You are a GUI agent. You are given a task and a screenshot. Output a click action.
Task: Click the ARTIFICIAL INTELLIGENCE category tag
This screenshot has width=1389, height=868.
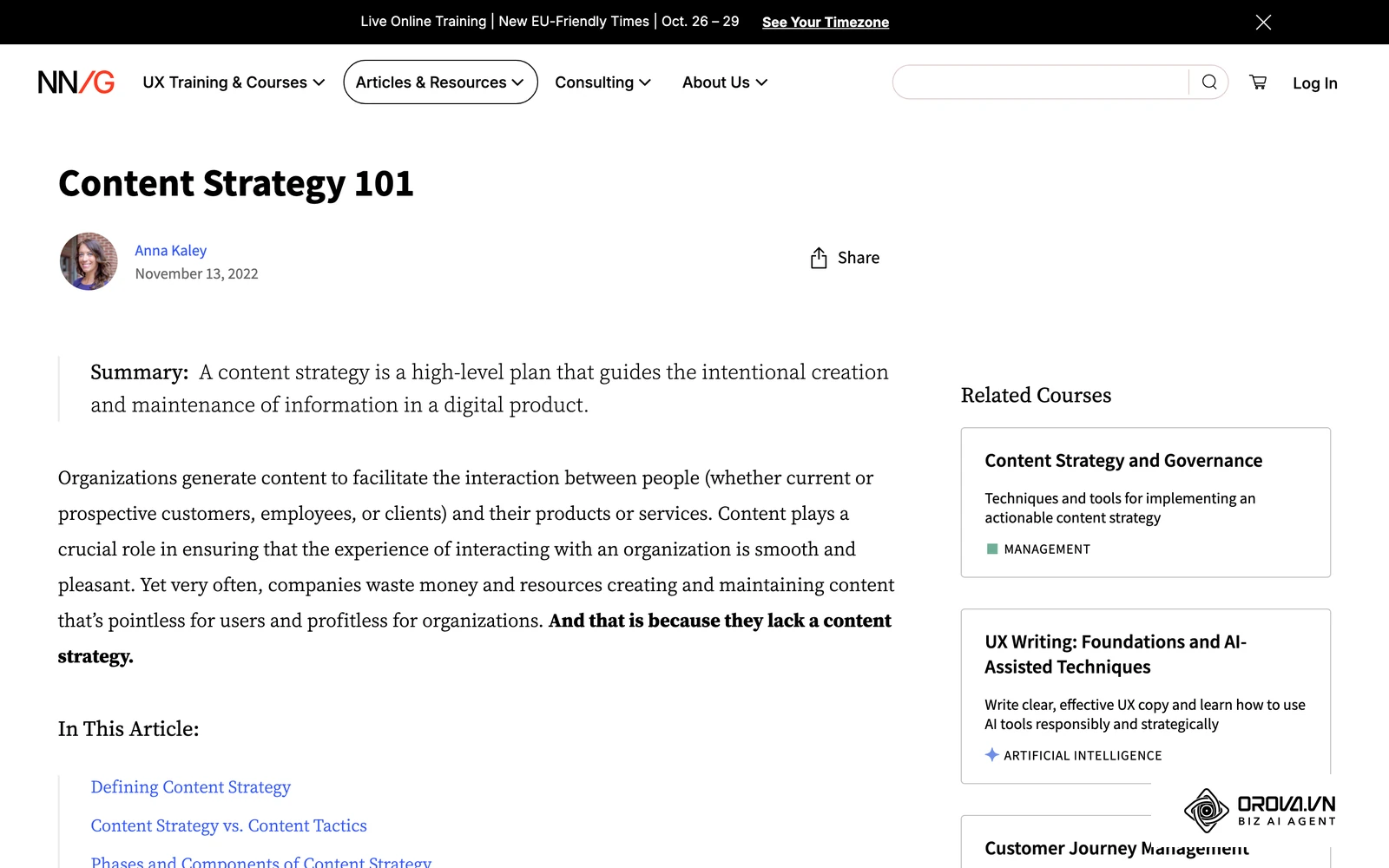click(1074, 756)
